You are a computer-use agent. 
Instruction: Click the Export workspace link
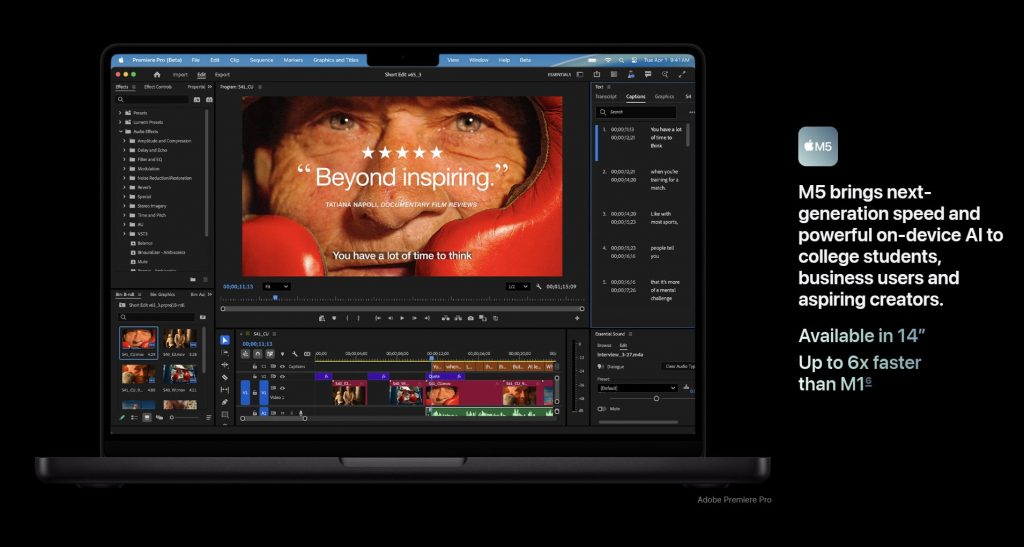coord(222,74)
